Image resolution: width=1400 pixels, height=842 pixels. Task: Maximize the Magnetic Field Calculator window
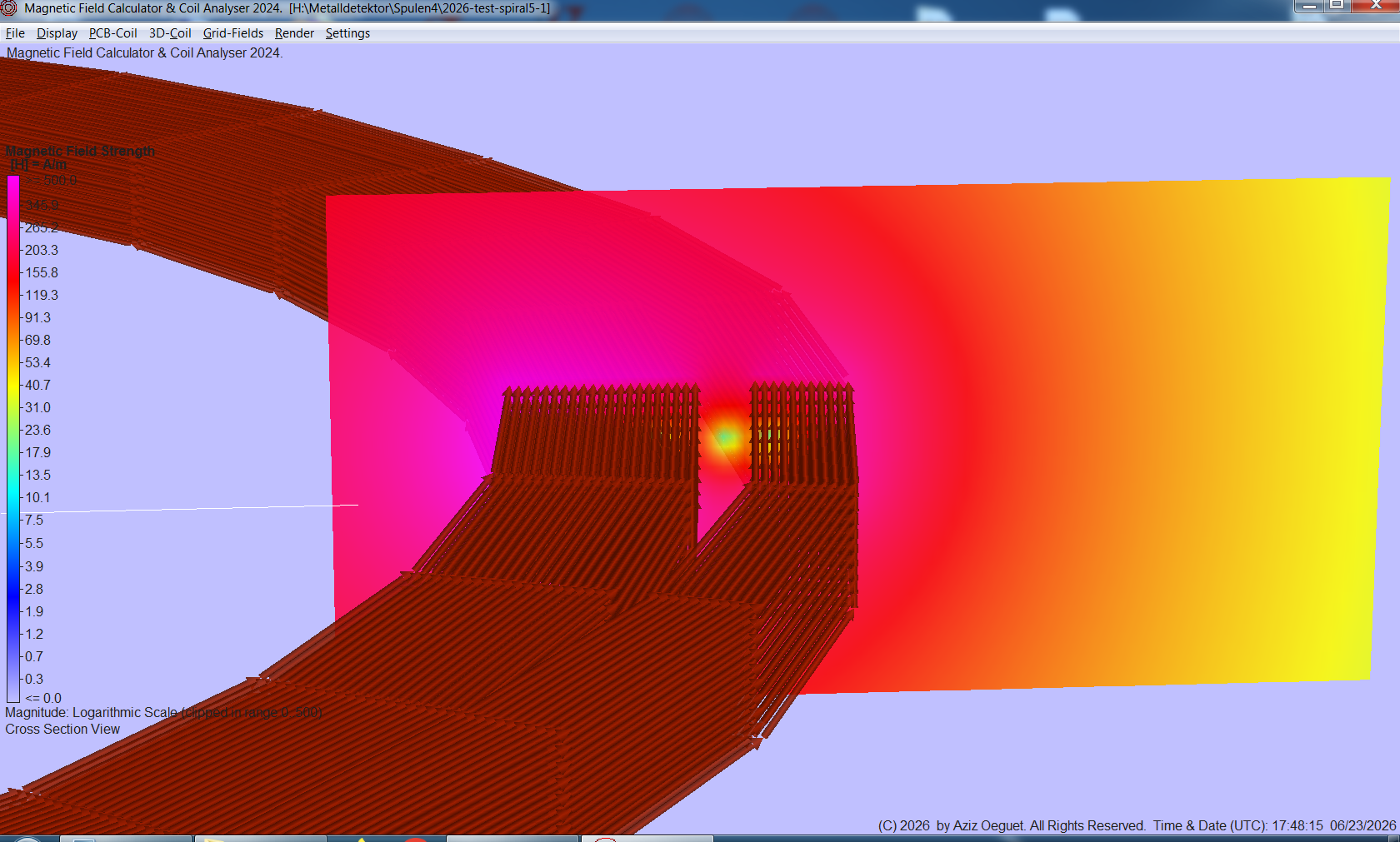1337,6
